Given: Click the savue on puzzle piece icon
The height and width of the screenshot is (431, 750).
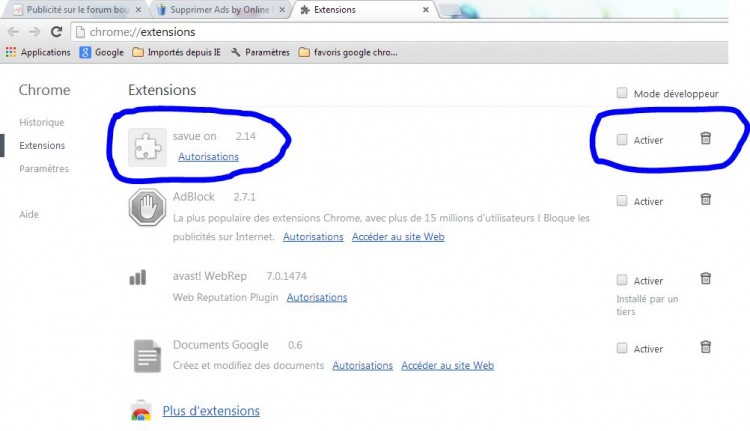Looking at the screenshot, I should tap(147, 147).
